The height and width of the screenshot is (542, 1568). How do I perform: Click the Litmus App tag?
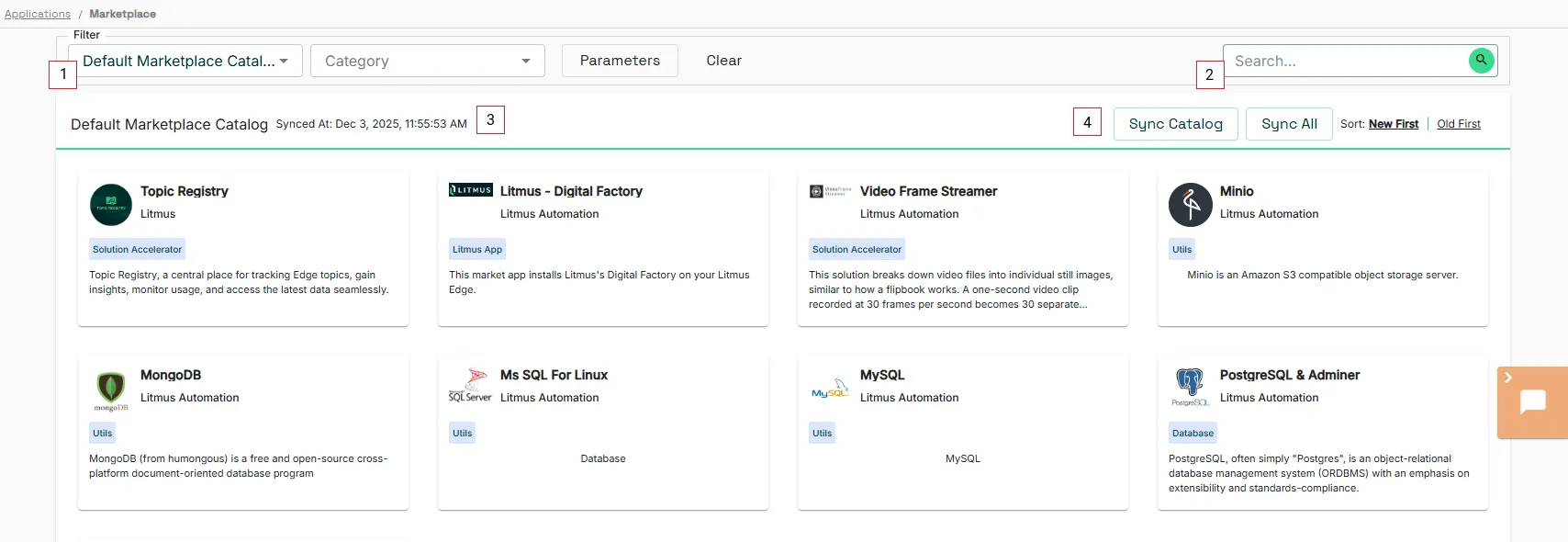[x=477, y=249]
